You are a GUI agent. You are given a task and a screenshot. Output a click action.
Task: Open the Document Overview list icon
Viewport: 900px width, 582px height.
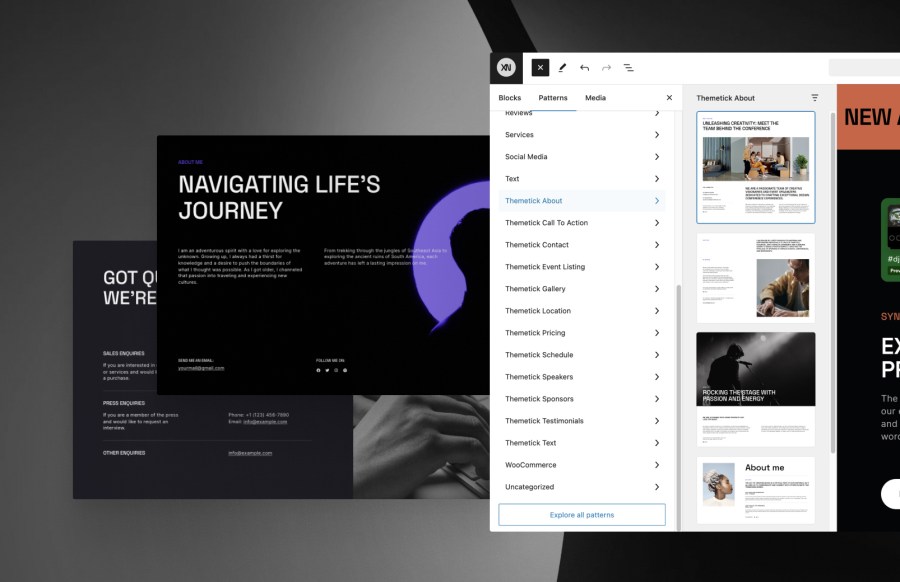click(x=629, y=68)
